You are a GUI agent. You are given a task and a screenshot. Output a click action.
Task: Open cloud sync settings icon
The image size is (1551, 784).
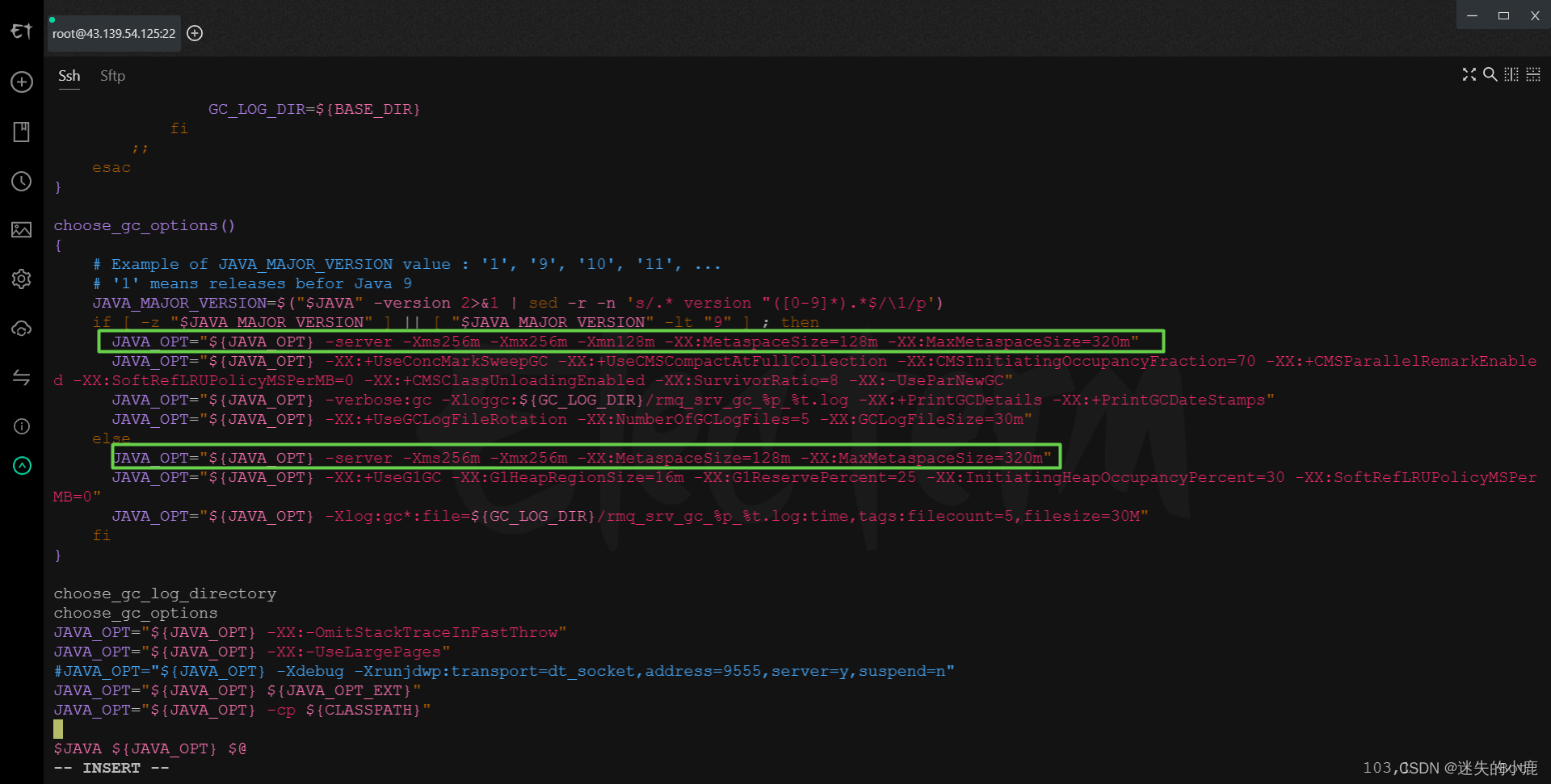coord(22,329)
